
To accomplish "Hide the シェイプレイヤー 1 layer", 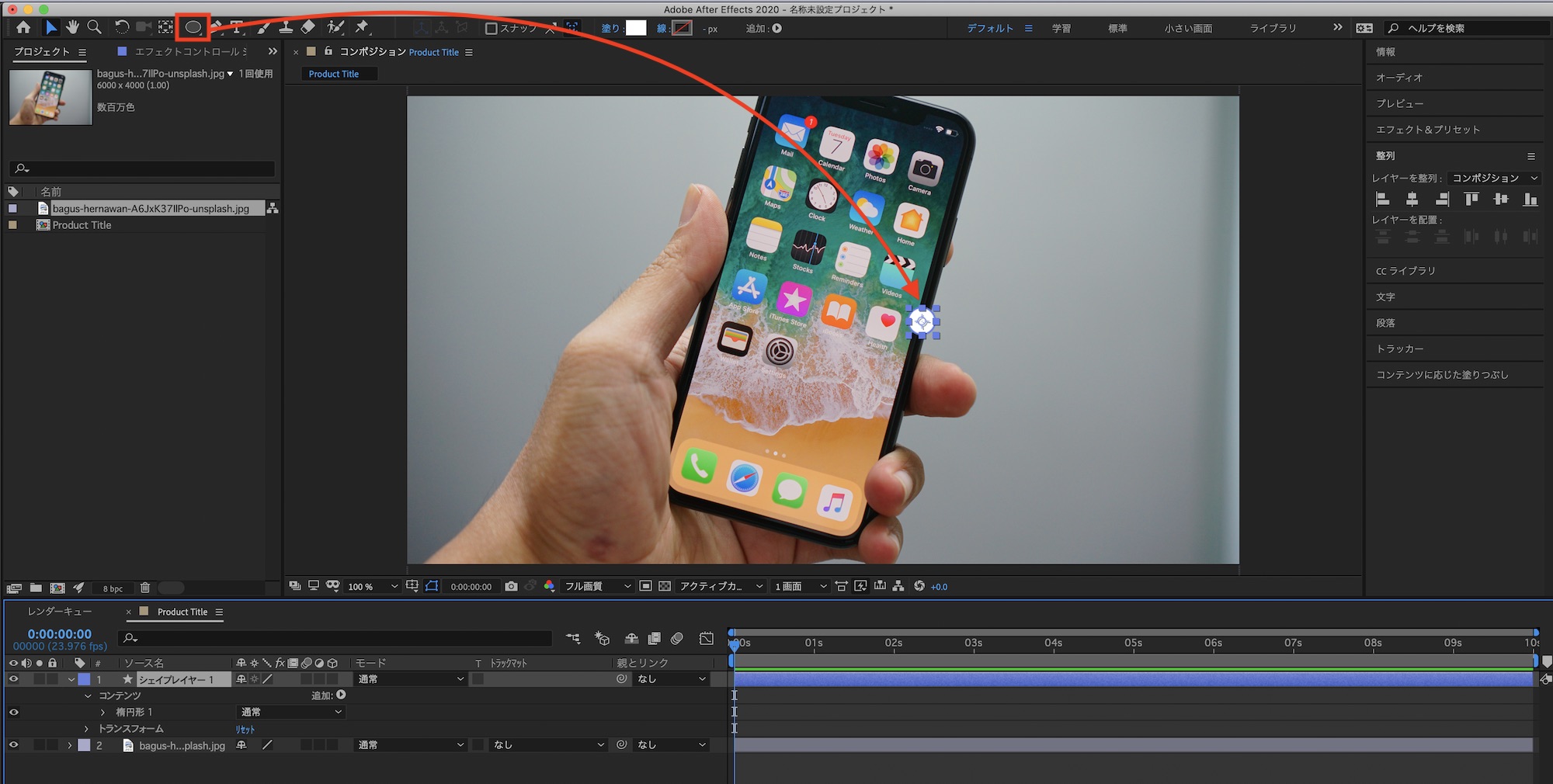I will click(x=13, y=679).
